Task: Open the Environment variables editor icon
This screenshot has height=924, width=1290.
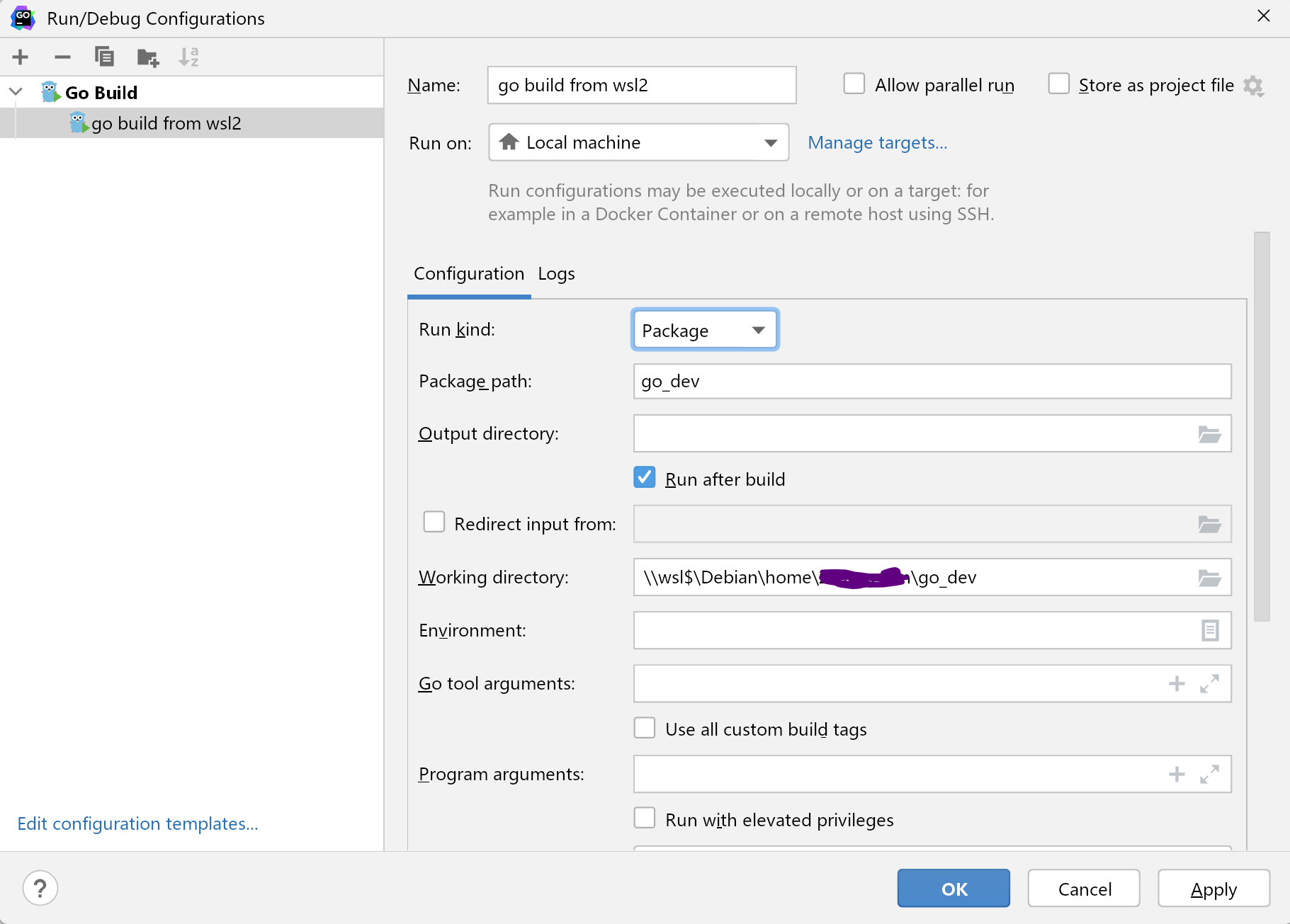Action: [1210, 630]
